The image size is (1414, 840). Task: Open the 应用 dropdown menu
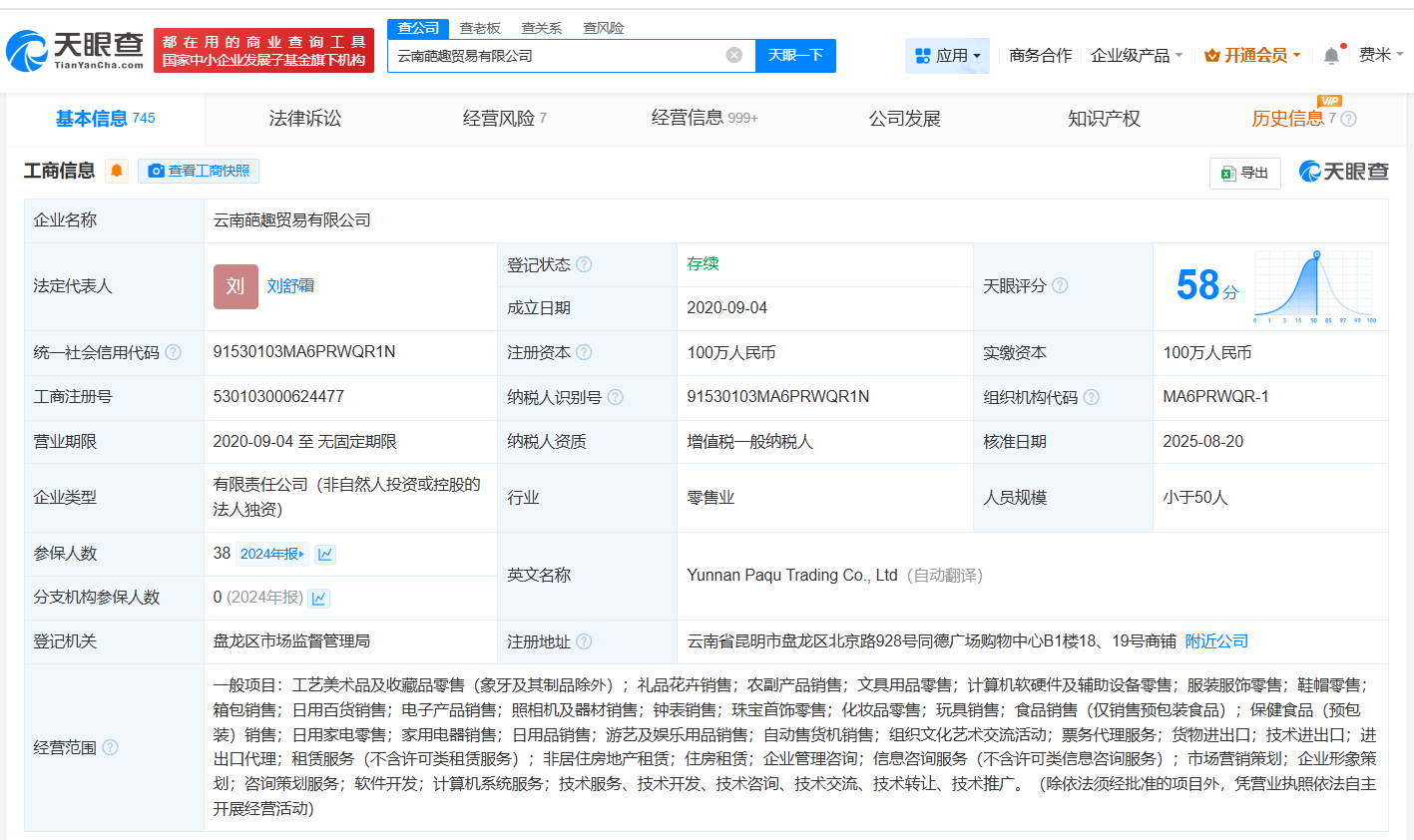(946, 55)
